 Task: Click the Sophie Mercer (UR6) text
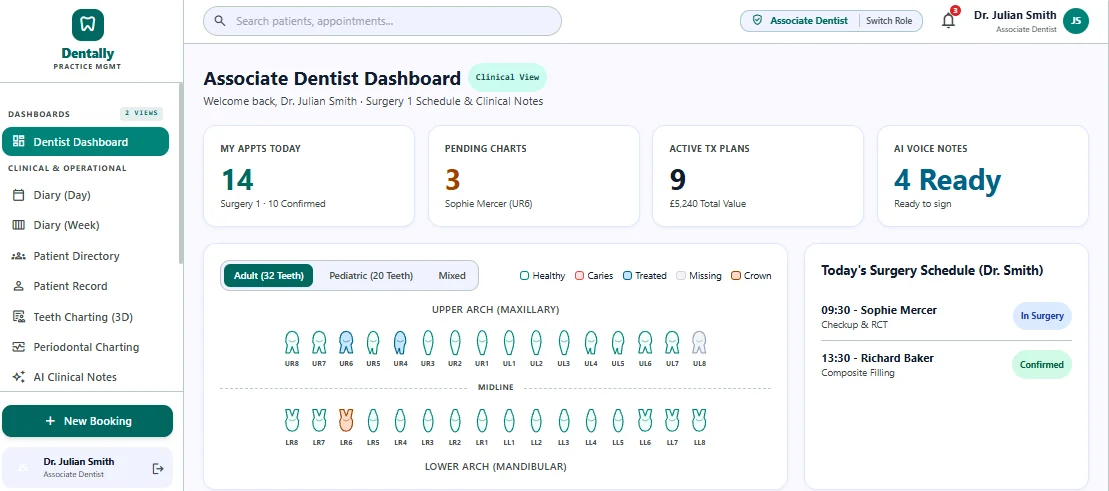click(488, 204)
